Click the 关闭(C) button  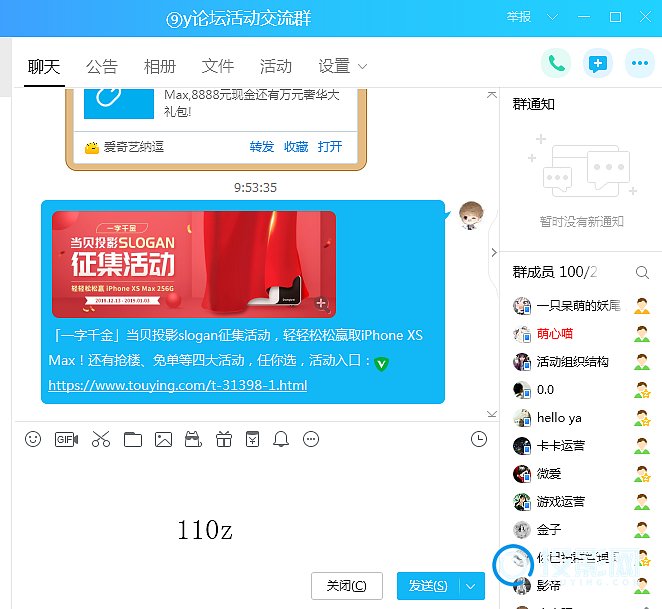pos(347,586)
